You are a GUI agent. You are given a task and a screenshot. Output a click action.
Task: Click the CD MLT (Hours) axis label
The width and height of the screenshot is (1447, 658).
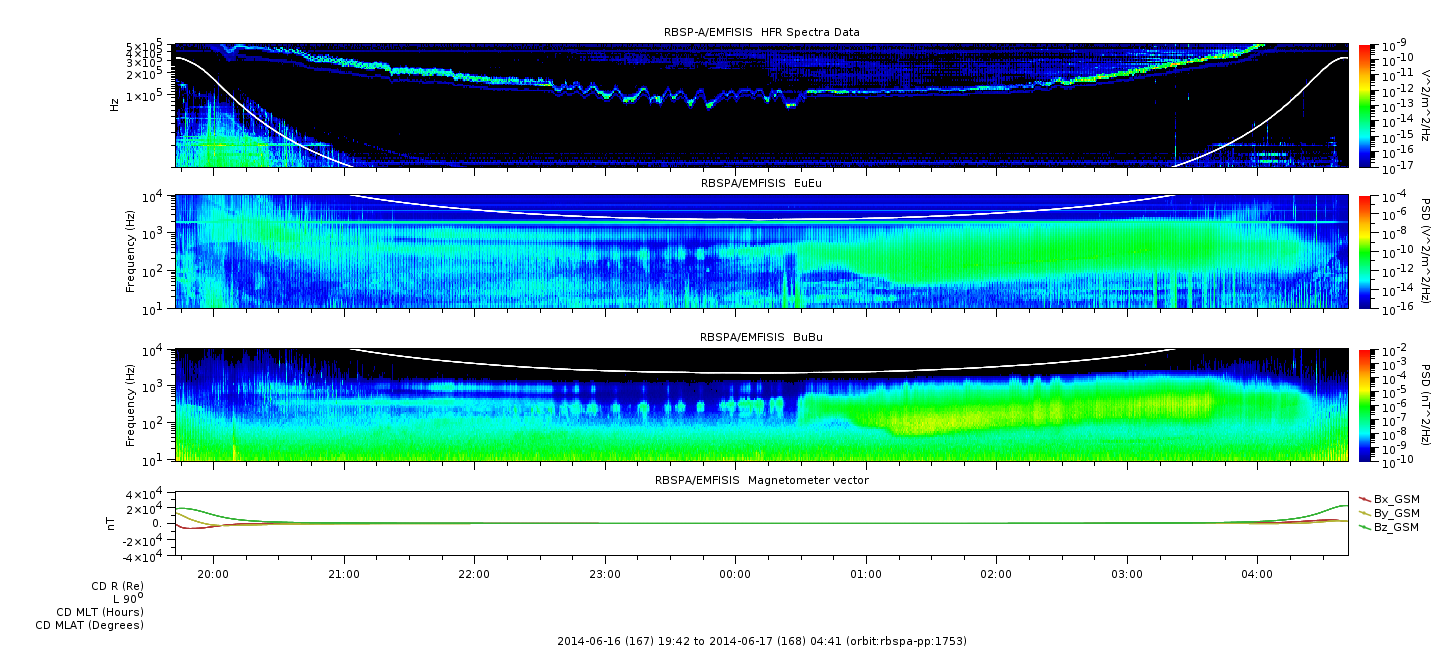pos(99,612)
